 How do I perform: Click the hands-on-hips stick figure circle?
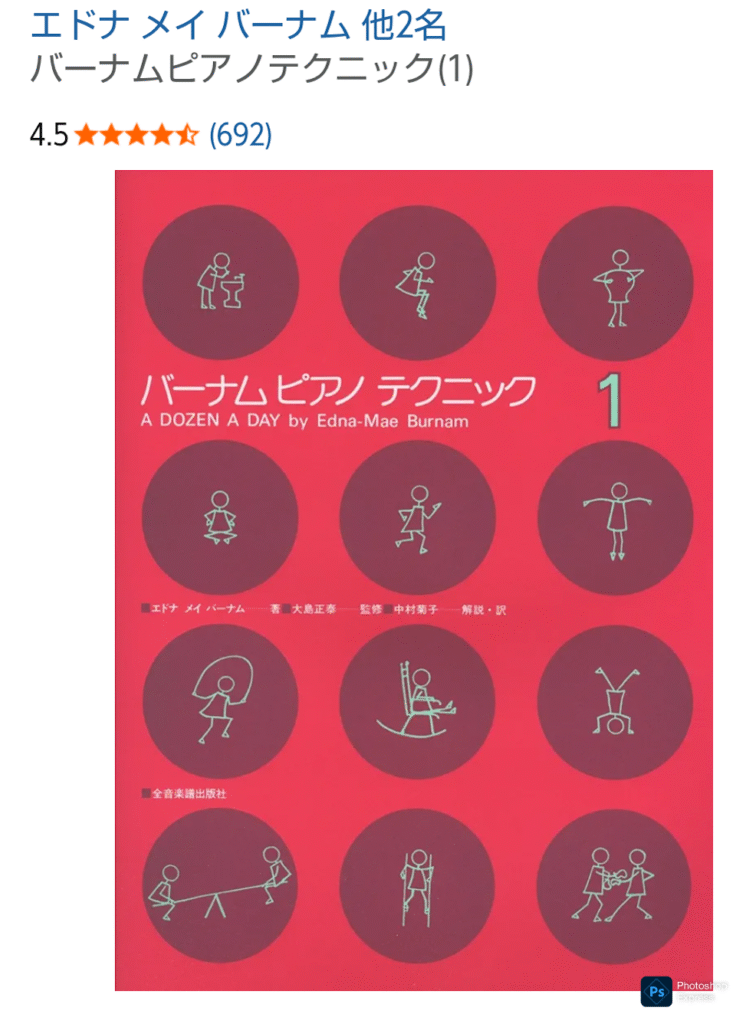pos(615,283)
